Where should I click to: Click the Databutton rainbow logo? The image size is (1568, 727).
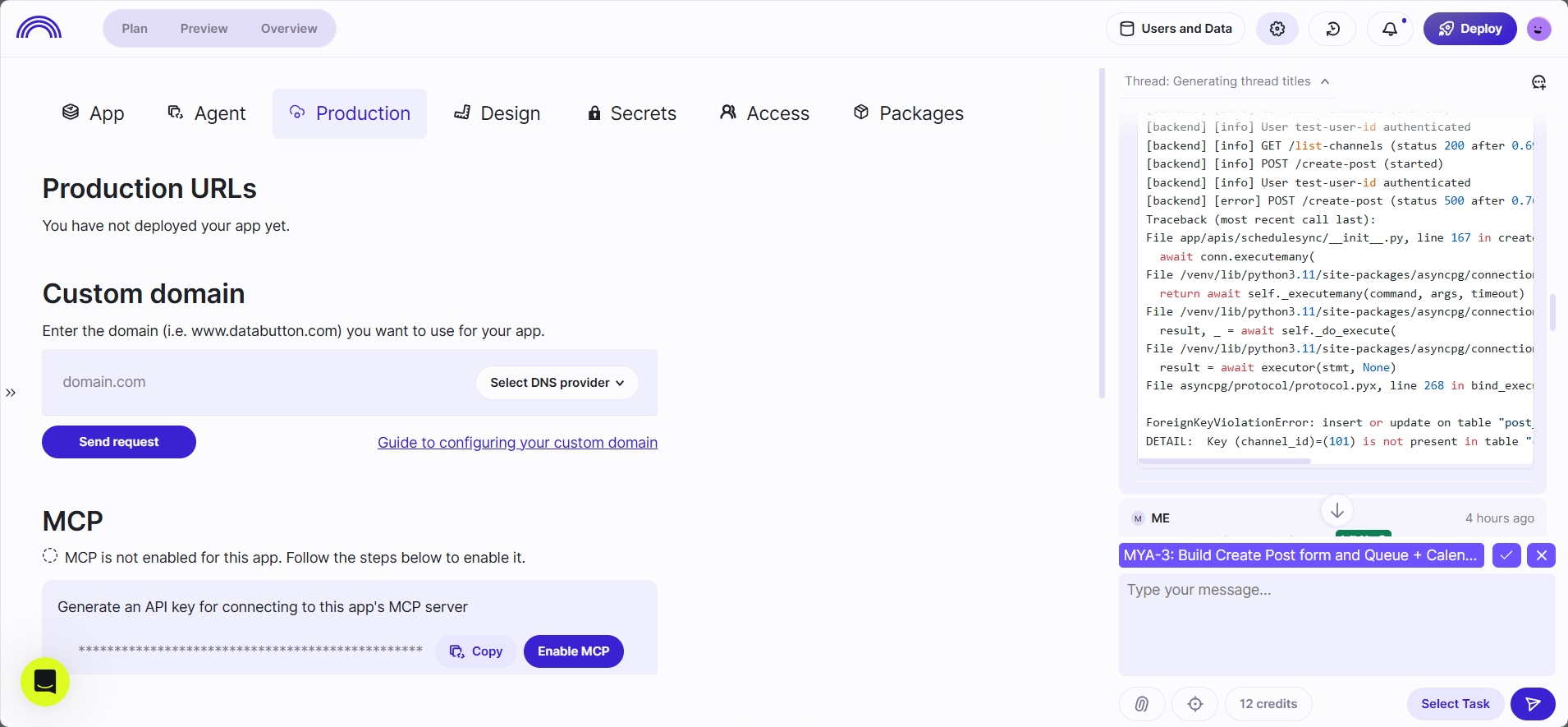pos(39,28)
